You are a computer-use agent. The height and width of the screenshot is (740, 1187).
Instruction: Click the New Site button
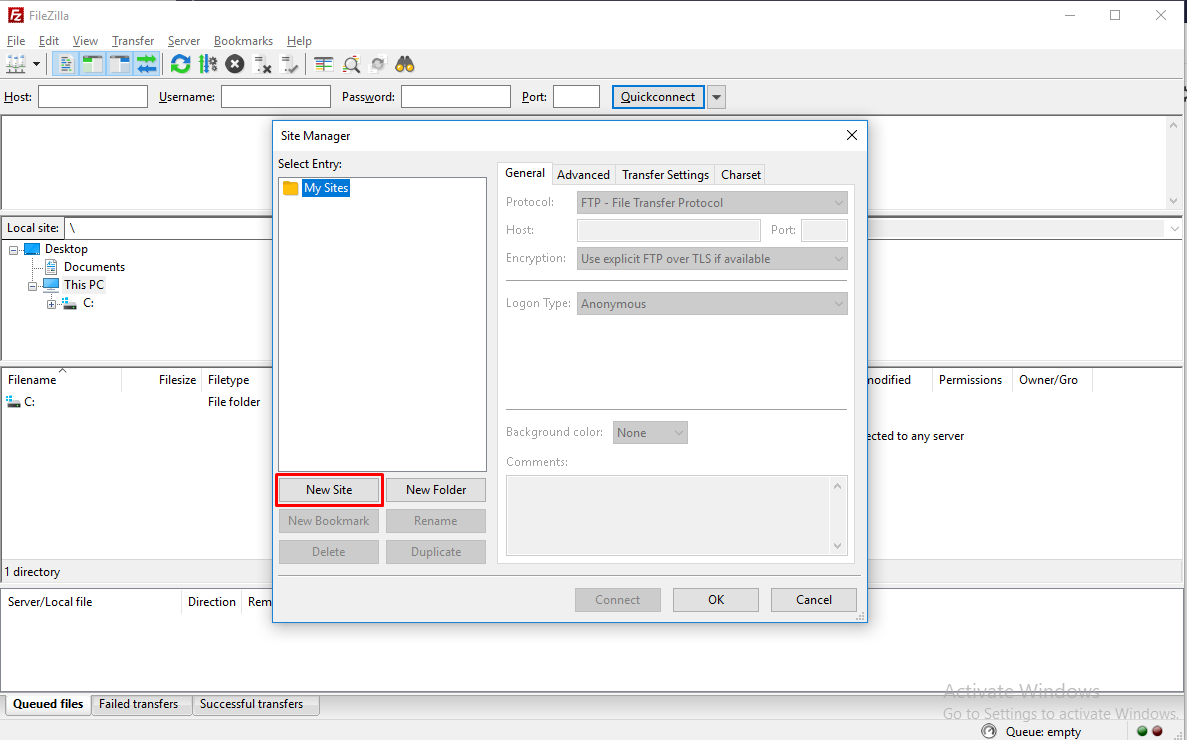click(329, 490)
